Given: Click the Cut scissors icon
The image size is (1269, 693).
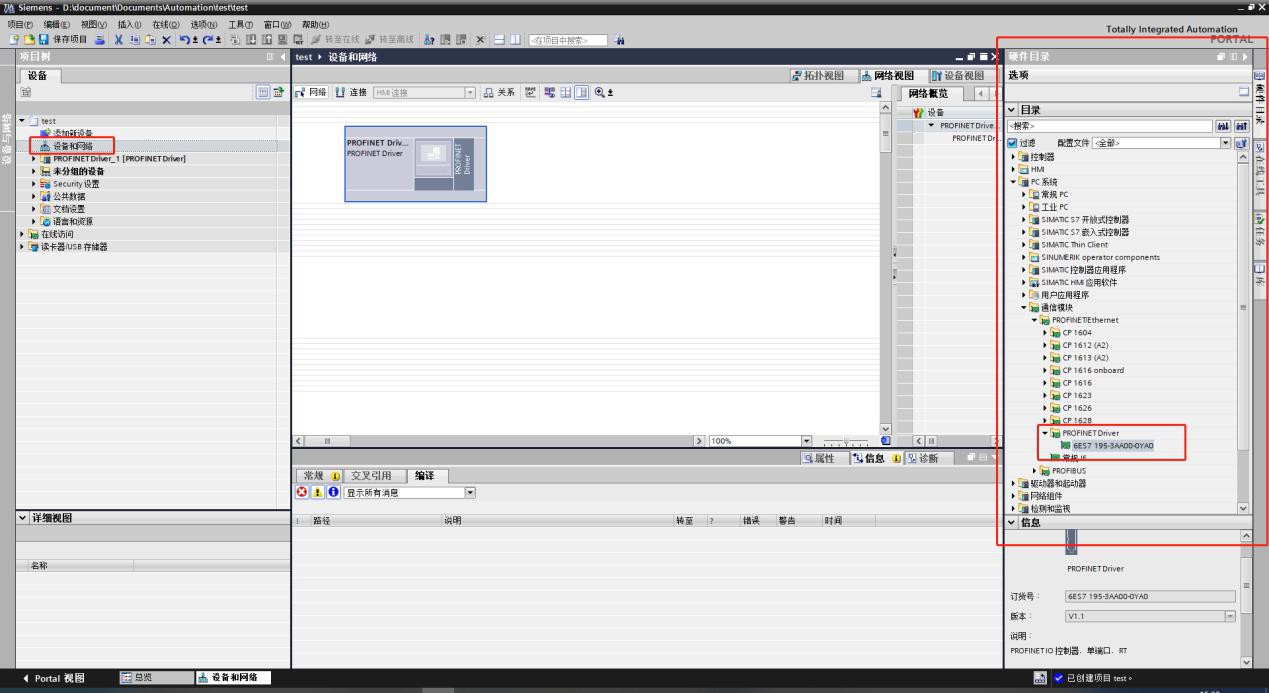Looking at the screenshot, I should (118, 40).
